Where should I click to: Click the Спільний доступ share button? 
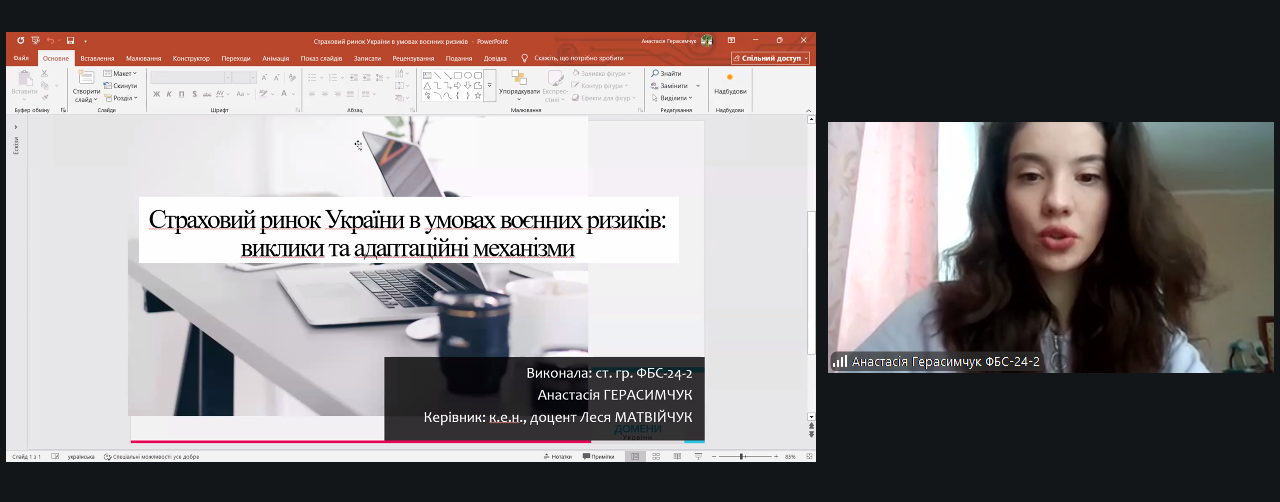[x=769, y=58]
